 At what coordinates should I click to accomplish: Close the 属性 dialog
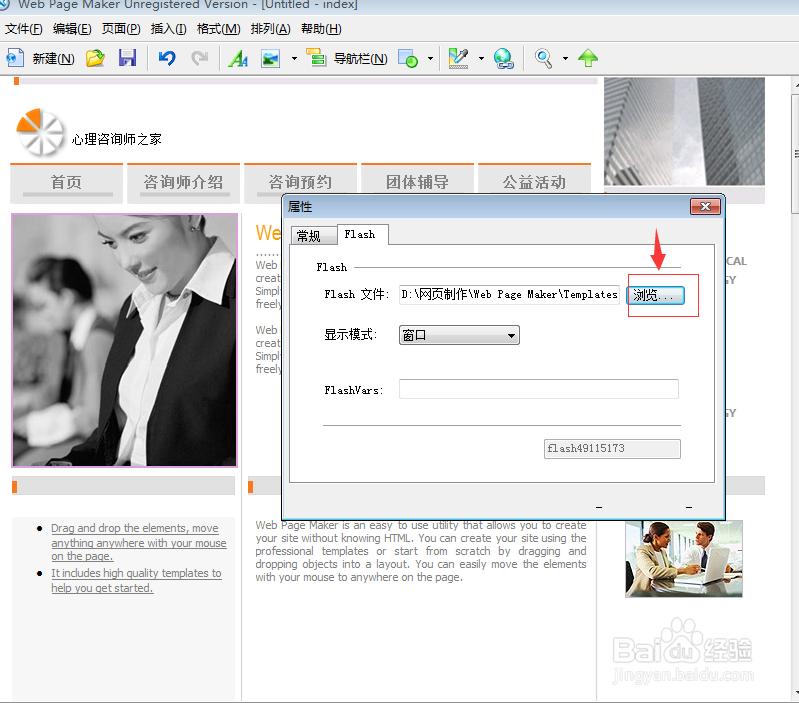(x=705, y=206)
